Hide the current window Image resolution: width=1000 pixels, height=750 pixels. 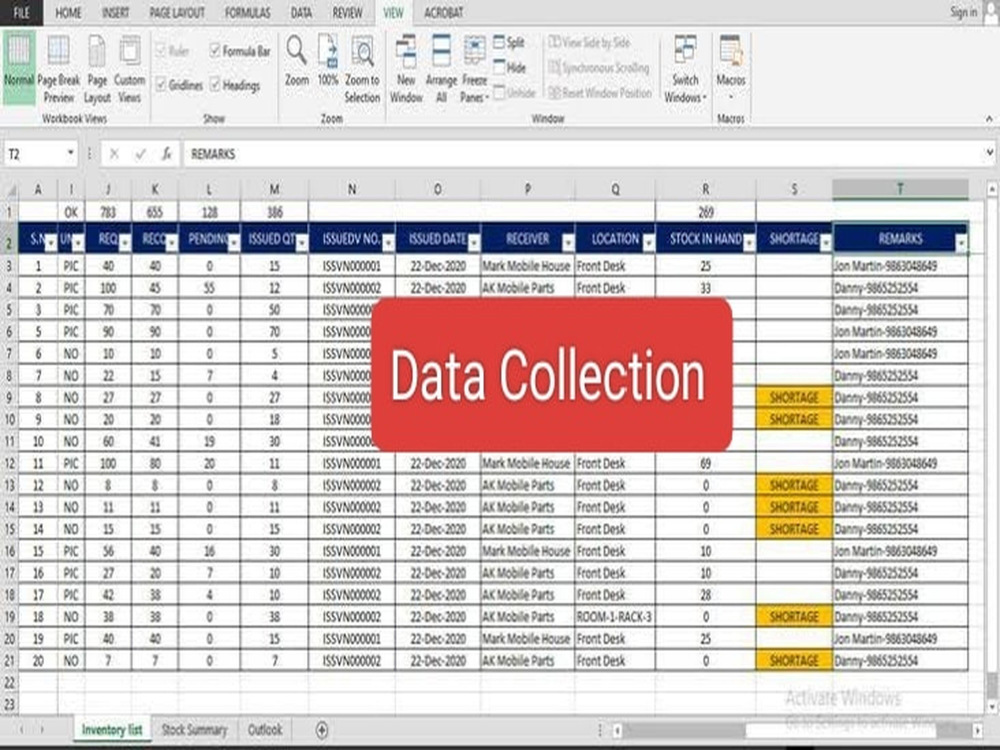510,68
